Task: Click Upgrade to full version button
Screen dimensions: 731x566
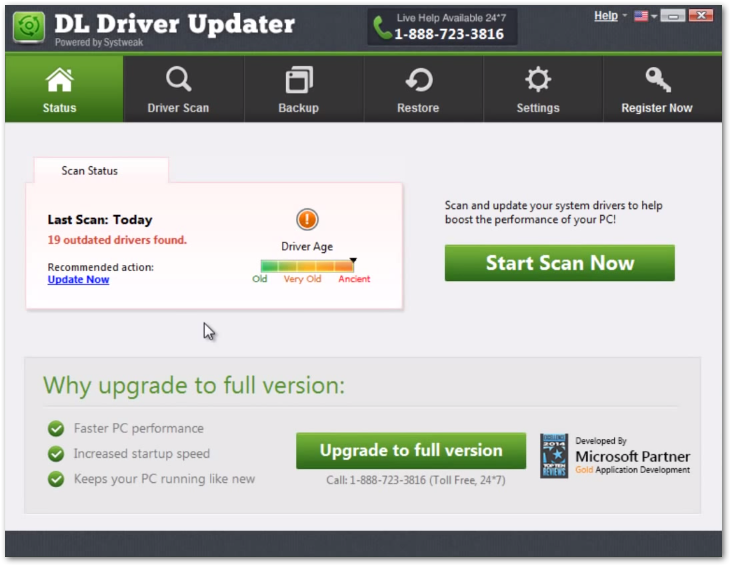Action: point(411,450)
